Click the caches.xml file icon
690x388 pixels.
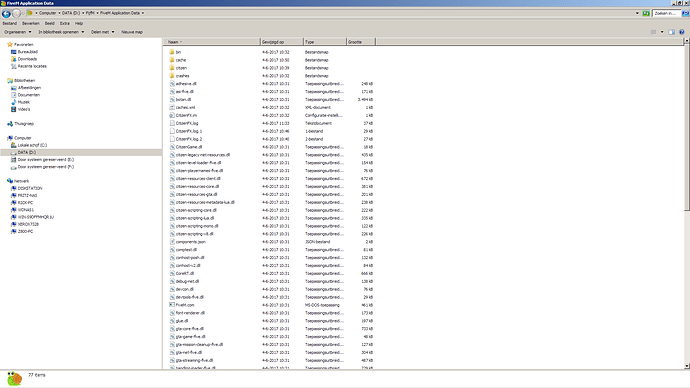pyautogui.click(x=172, y=107)
